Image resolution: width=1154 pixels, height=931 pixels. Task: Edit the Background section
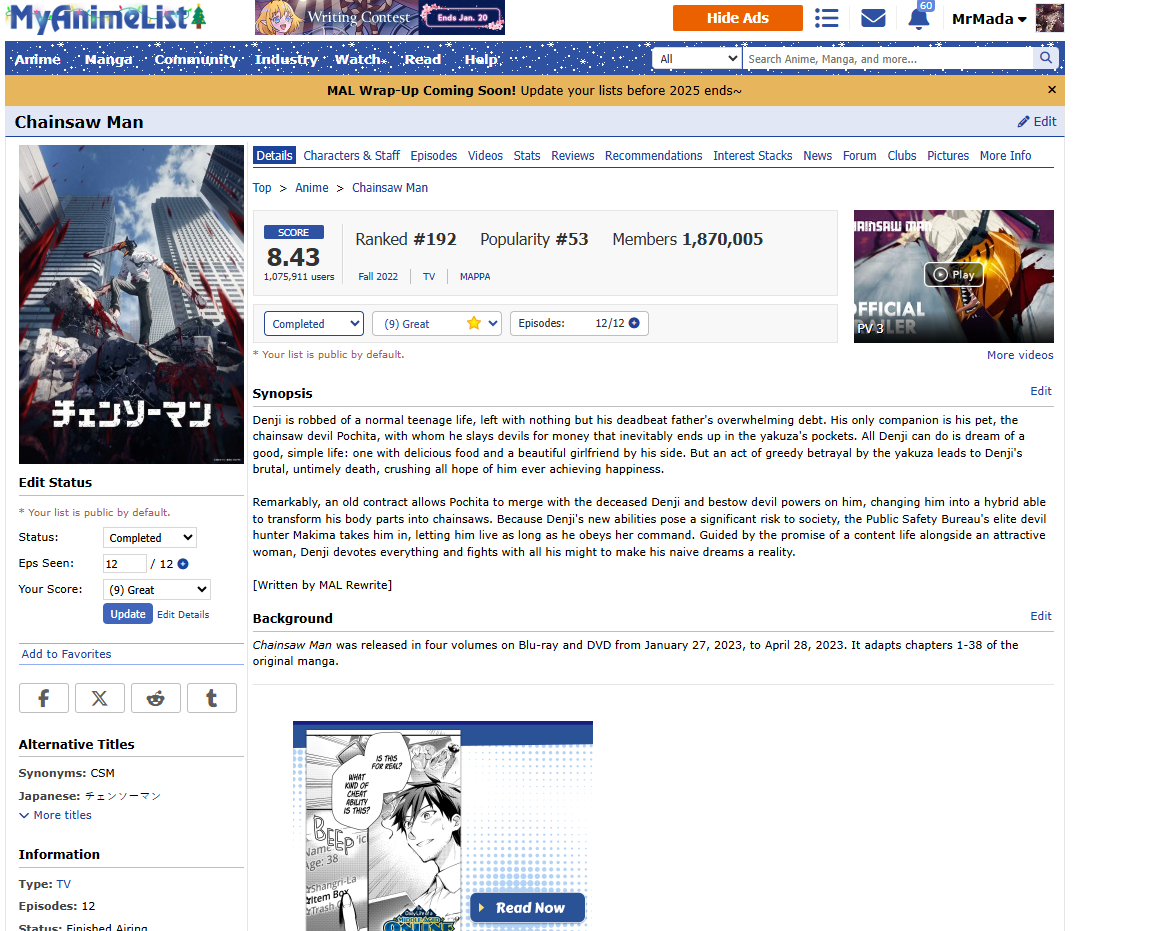point(1041,616)
